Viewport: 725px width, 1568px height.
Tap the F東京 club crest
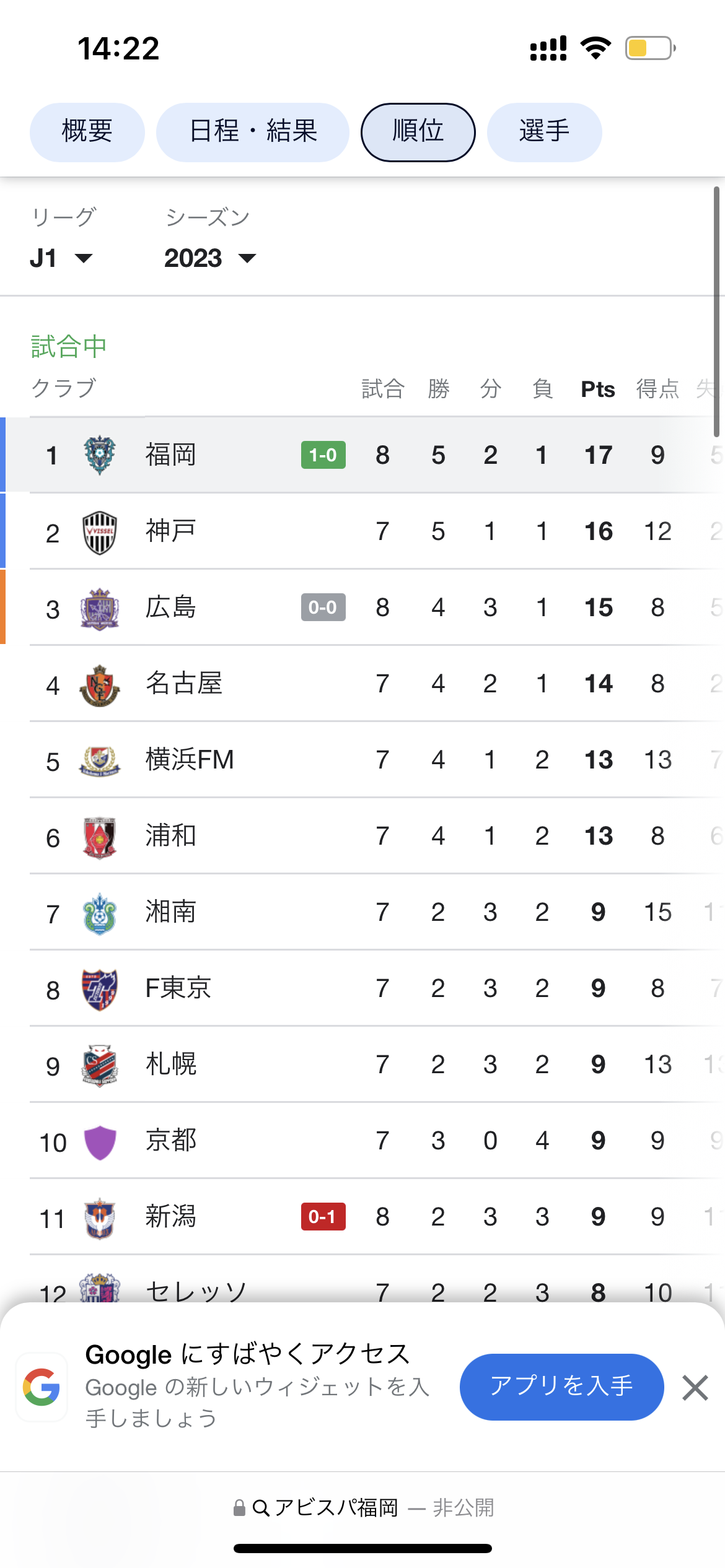click(x=100, y=990)
